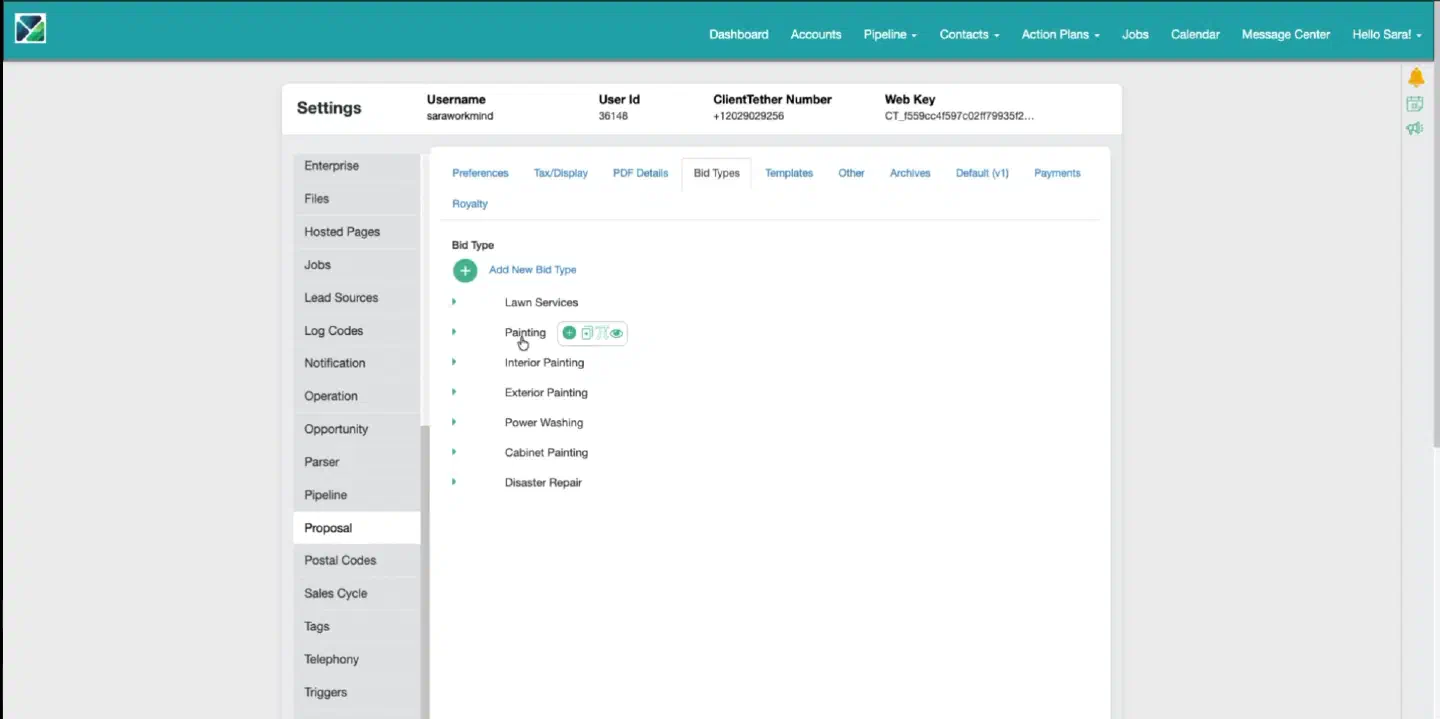Switch to the Royalty tab

[470, 203]
